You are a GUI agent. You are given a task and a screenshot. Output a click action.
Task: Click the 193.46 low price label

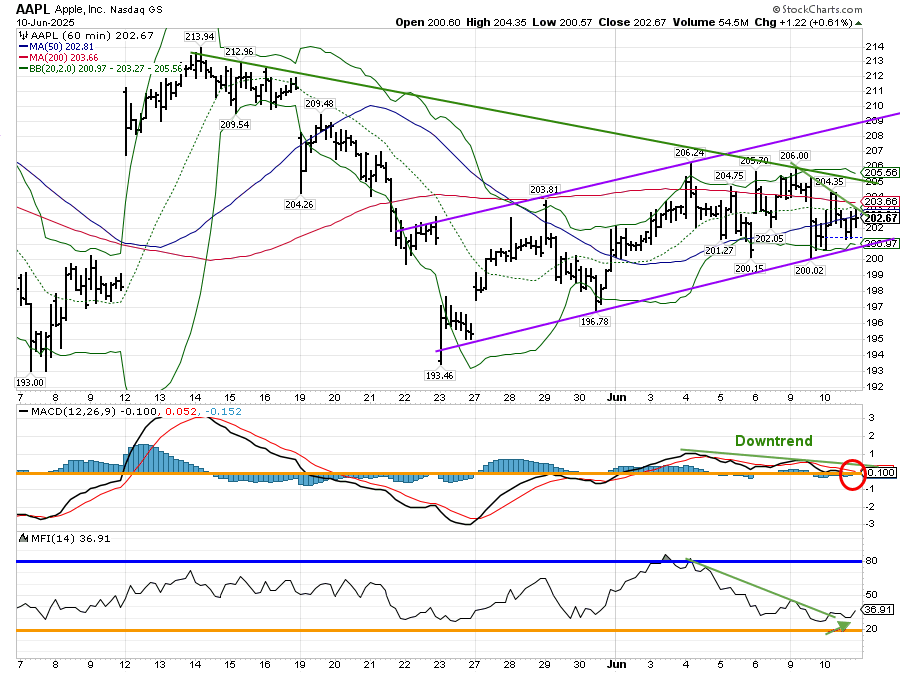(440, 376)
